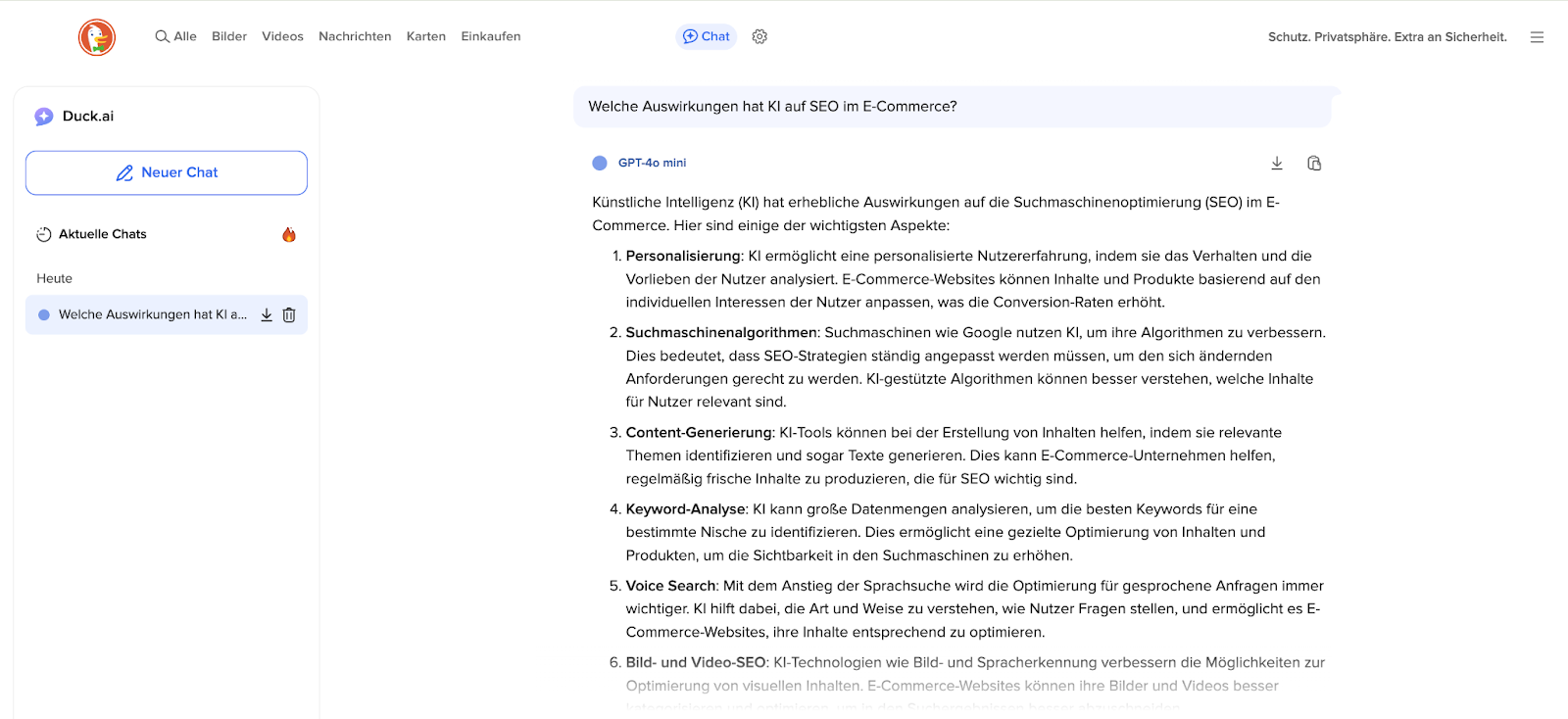Open the Einkaufen tab
The height and width of the screenshot is (719, 1568).
click(x=491, y=36)
